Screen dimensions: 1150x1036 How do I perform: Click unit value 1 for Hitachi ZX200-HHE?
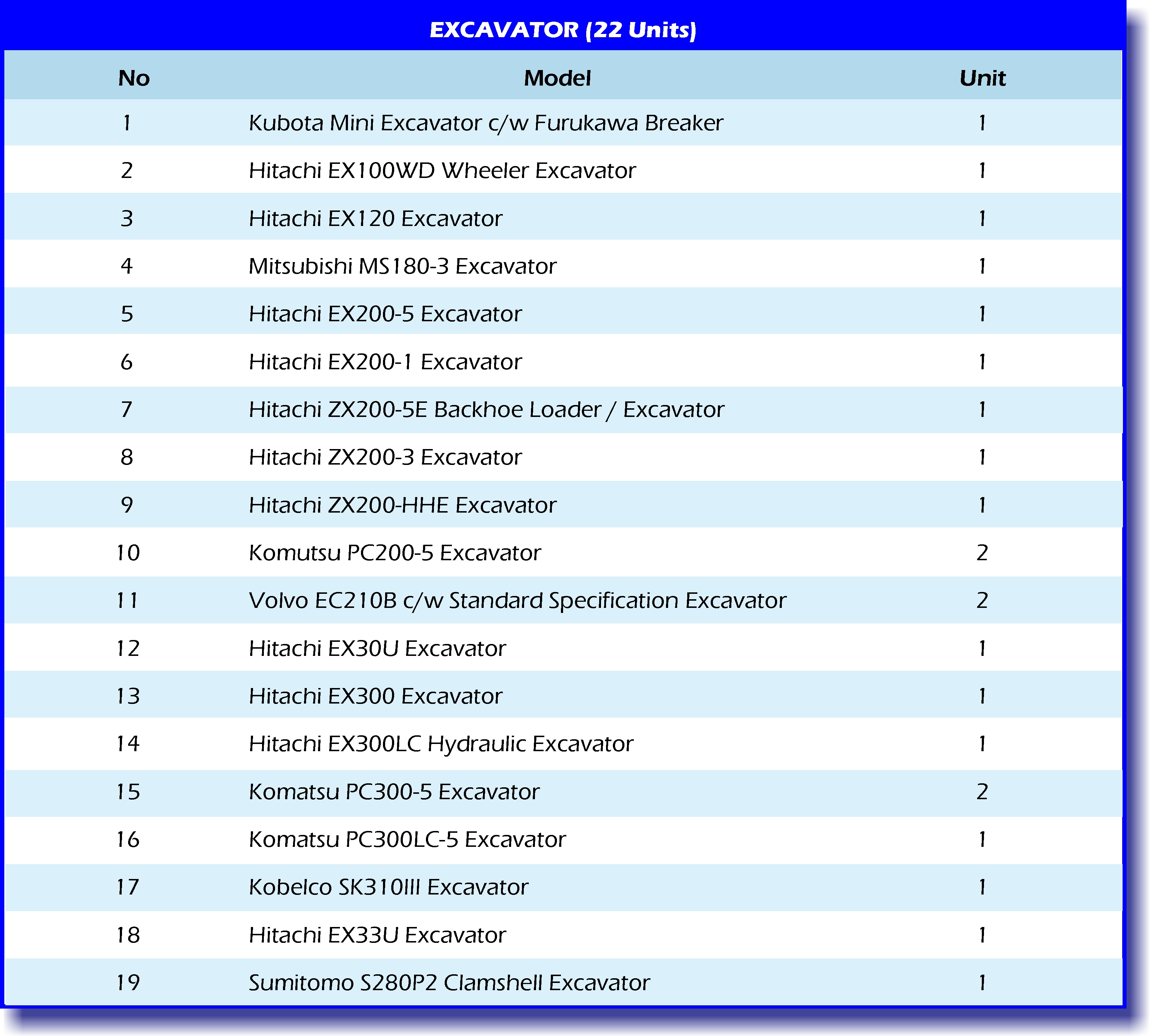coord(983,505)
